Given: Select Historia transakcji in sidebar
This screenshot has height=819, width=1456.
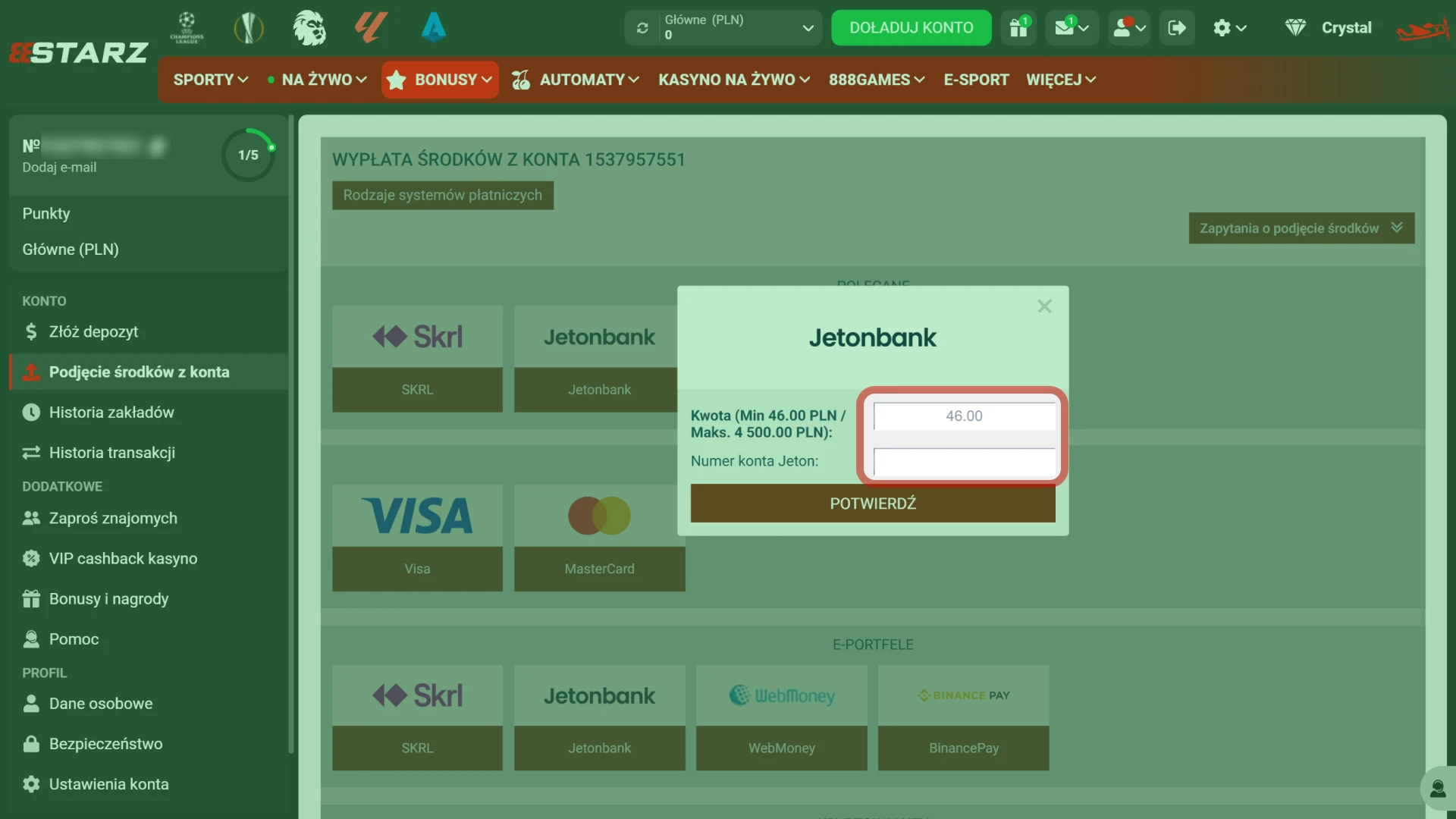Looking at the screenshot, I should [111, 453].
